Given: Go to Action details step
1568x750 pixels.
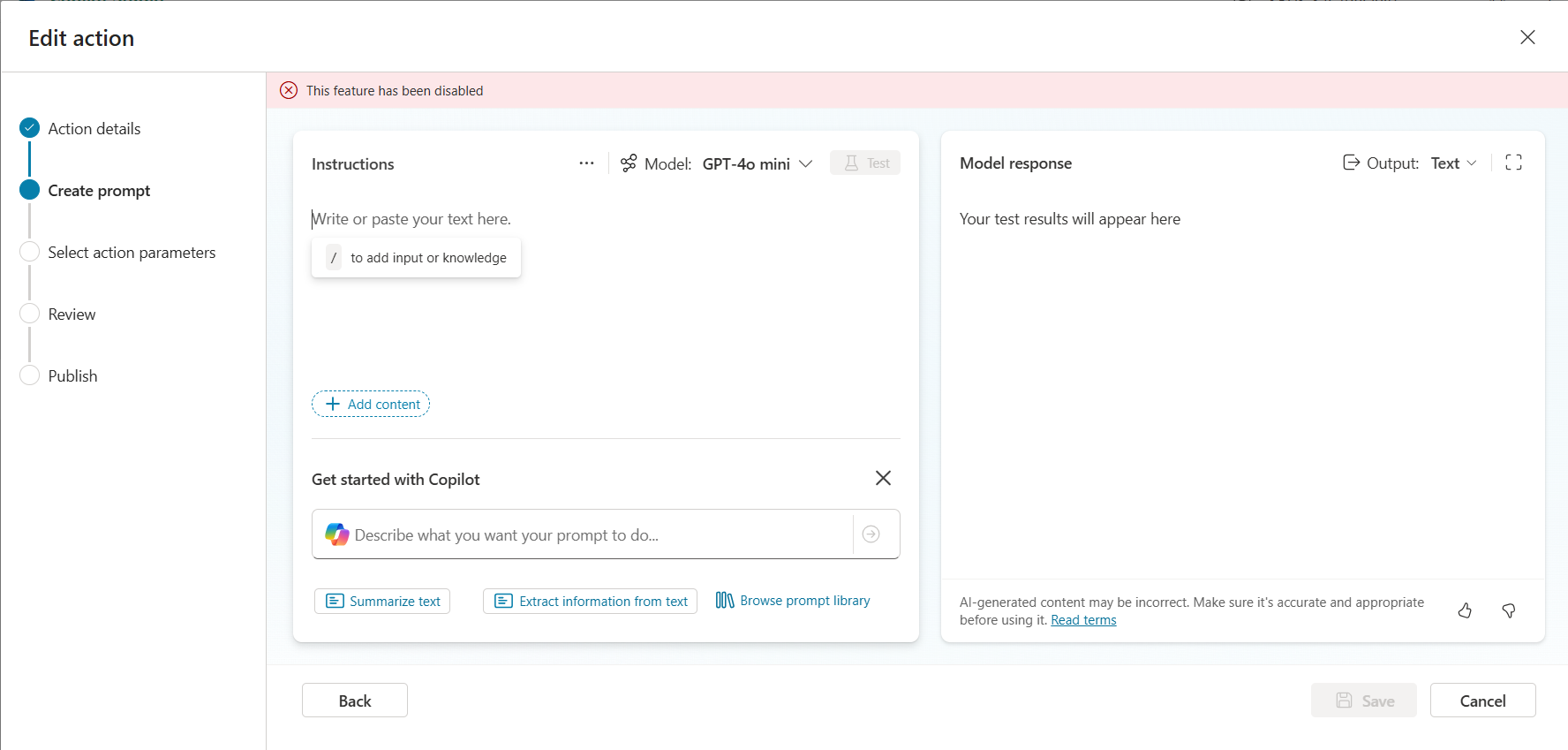Looking at the screenshot, I should tap(94, 129).
